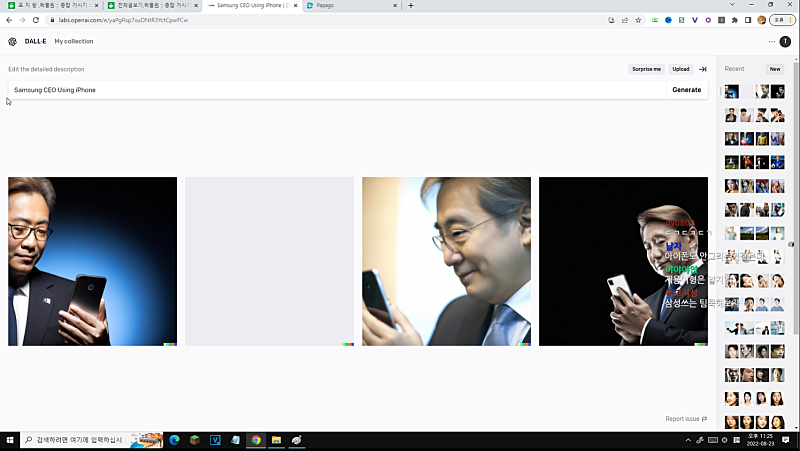This screenshot has width=800, height=451.
Task: Open the Chrome profile avatar
Action: point(762,20)
